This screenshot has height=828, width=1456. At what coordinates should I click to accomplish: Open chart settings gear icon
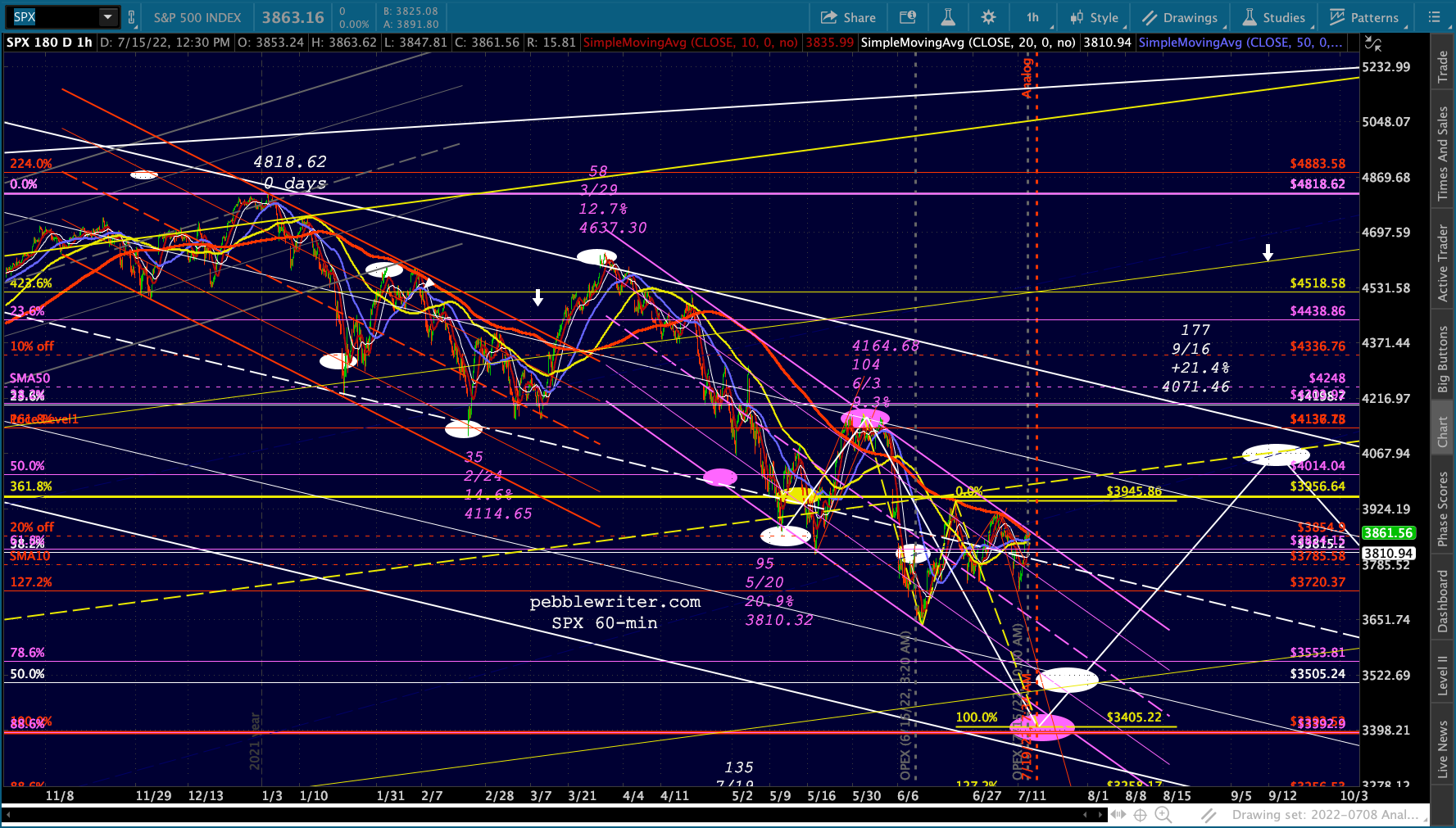click(x=988, y=17)
